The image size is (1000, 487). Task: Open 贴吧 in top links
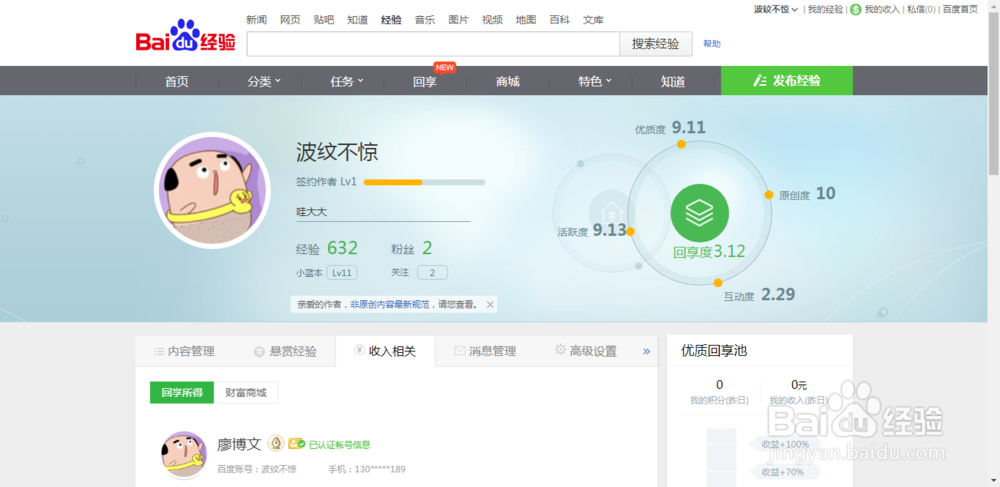324,20
